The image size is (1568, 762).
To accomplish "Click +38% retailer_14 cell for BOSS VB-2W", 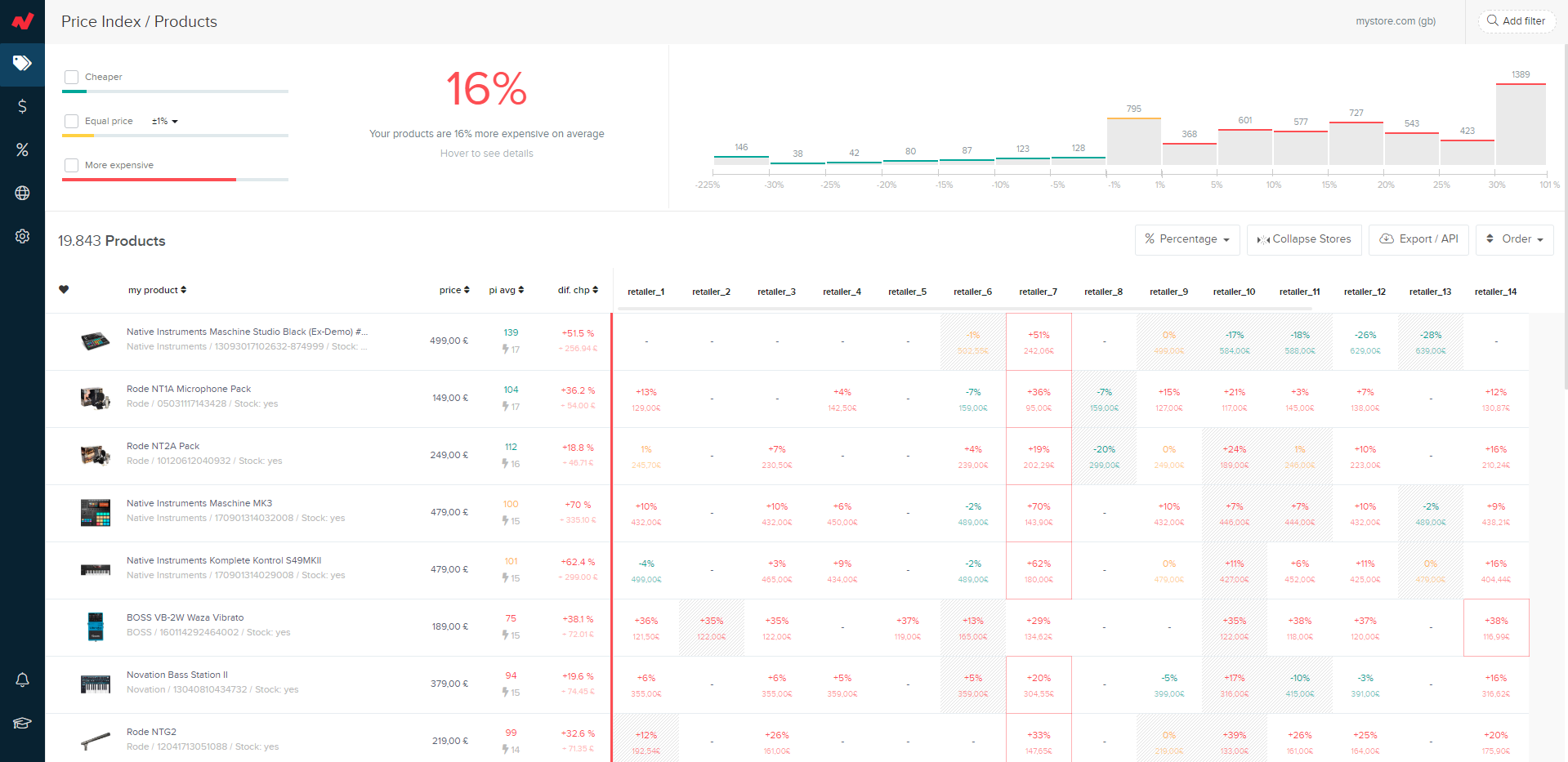I will 1496,628.
